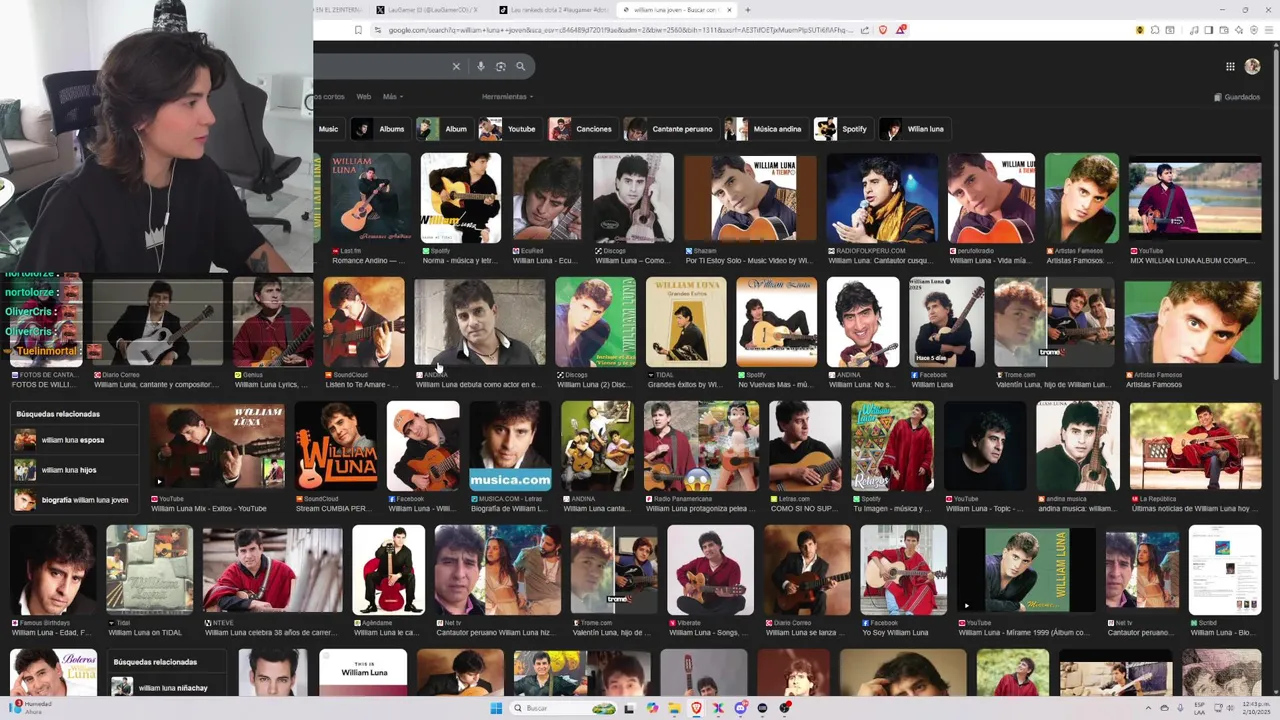Open the weather Humedad widget
This screenshot has width=1280, height=720.
[32, 707]
